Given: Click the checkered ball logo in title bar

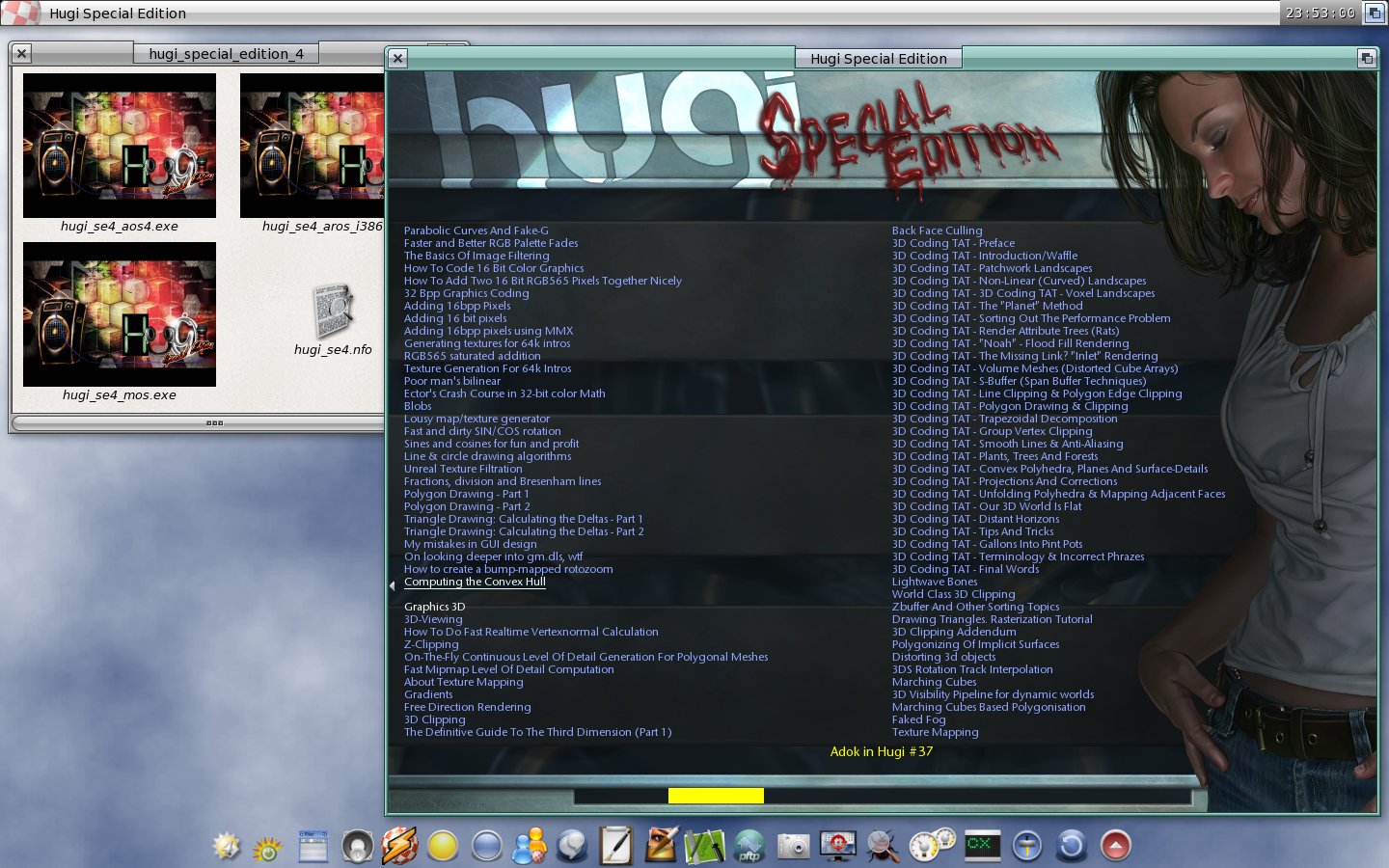Looking at the screenshot, I should pos(20,13).
